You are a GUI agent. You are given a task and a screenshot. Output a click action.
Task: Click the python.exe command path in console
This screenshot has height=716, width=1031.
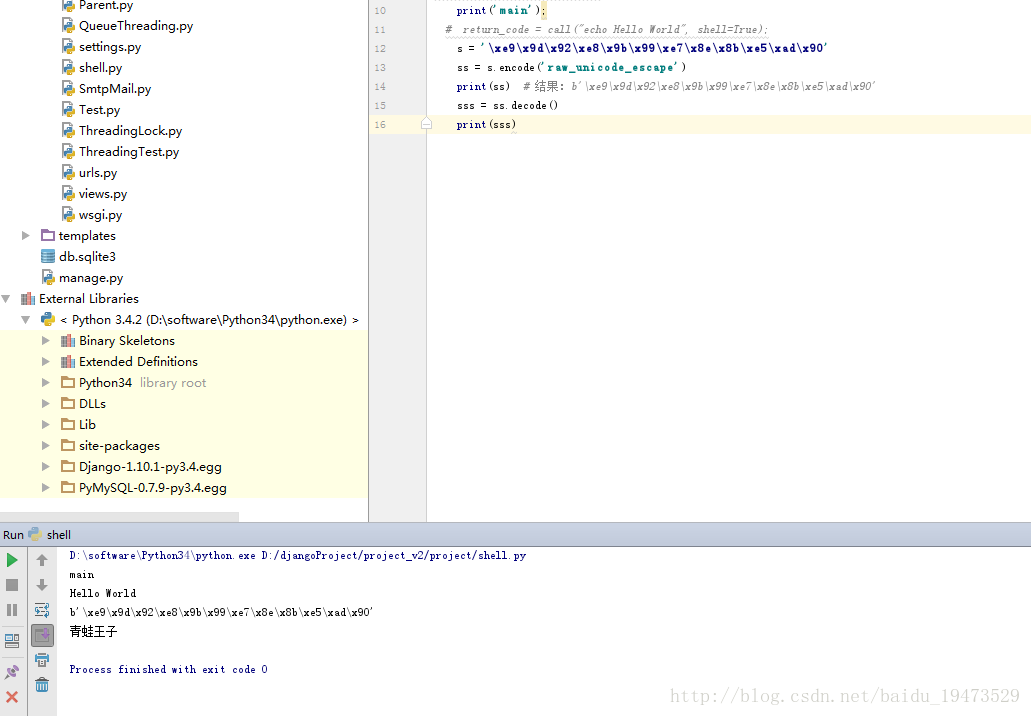tap(297, 556)
